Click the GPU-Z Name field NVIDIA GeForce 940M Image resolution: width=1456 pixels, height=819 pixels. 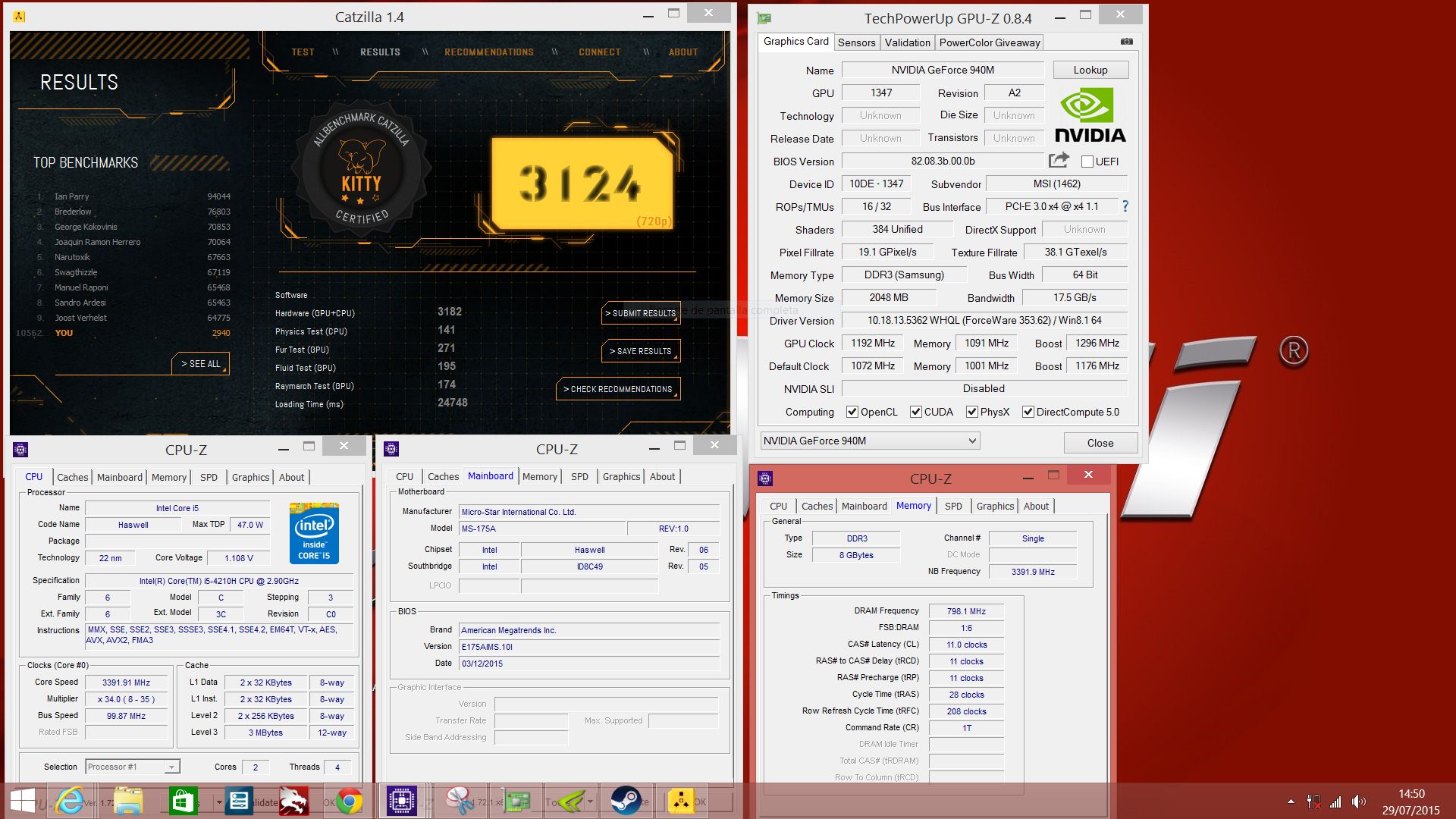(x=943, y=70)
